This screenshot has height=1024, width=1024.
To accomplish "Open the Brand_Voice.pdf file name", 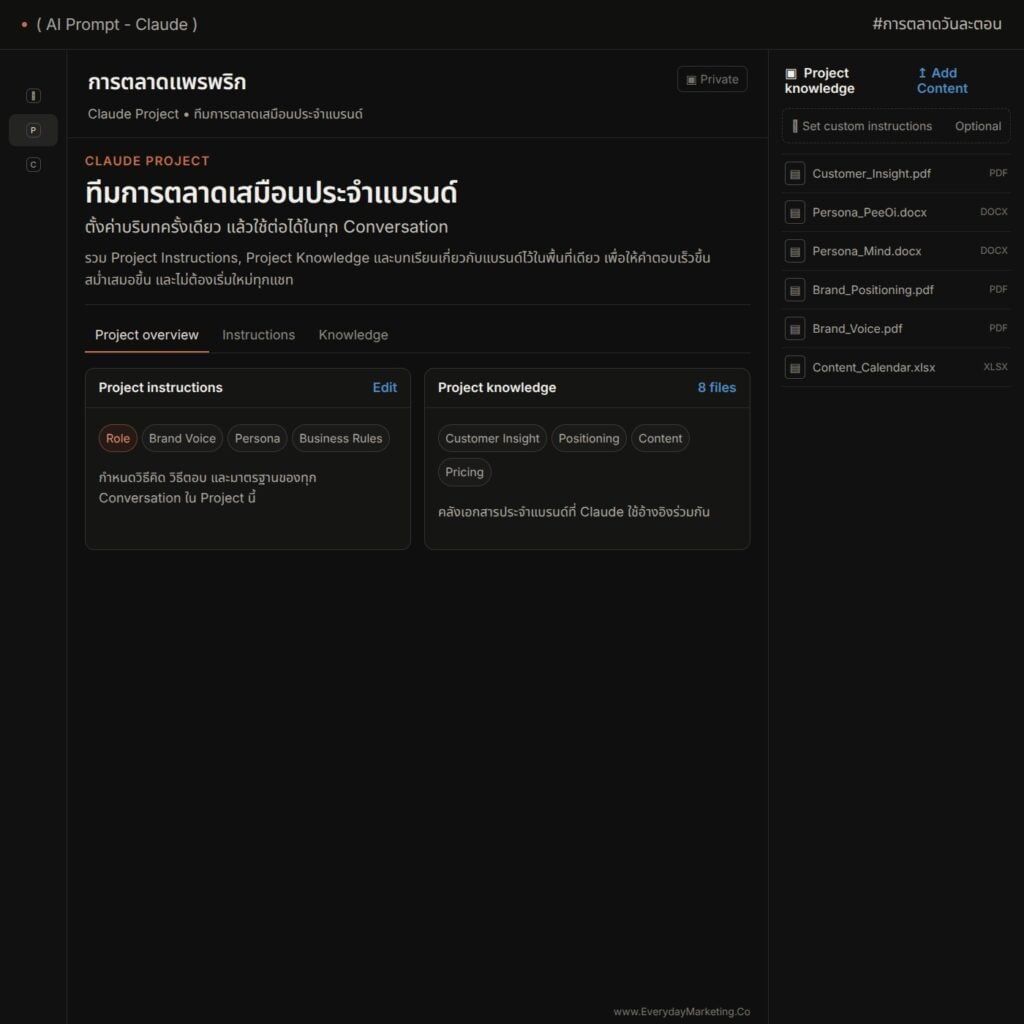I will point(857,329).
